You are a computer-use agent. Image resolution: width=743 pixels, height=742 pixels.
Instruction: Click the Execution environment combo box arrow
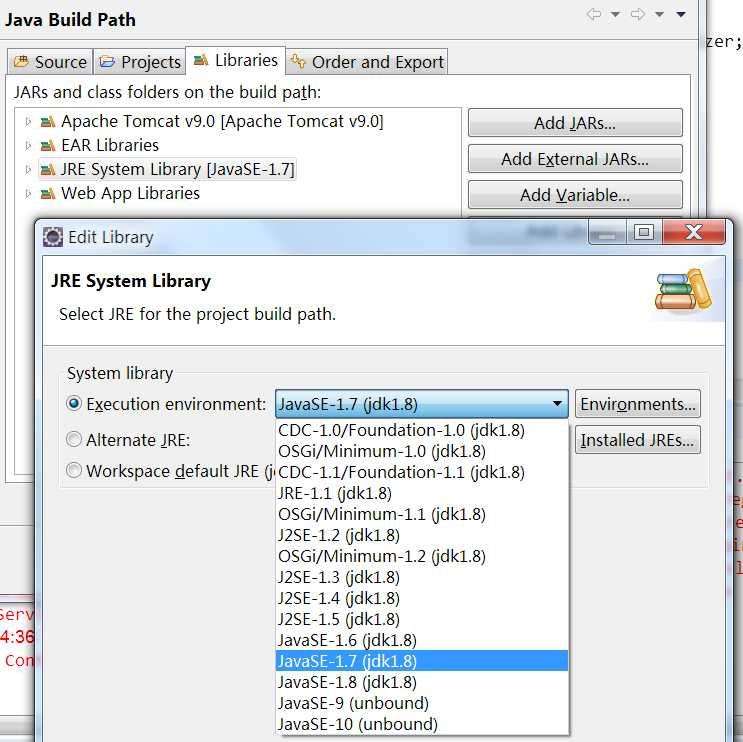click(x=557, y=404)
